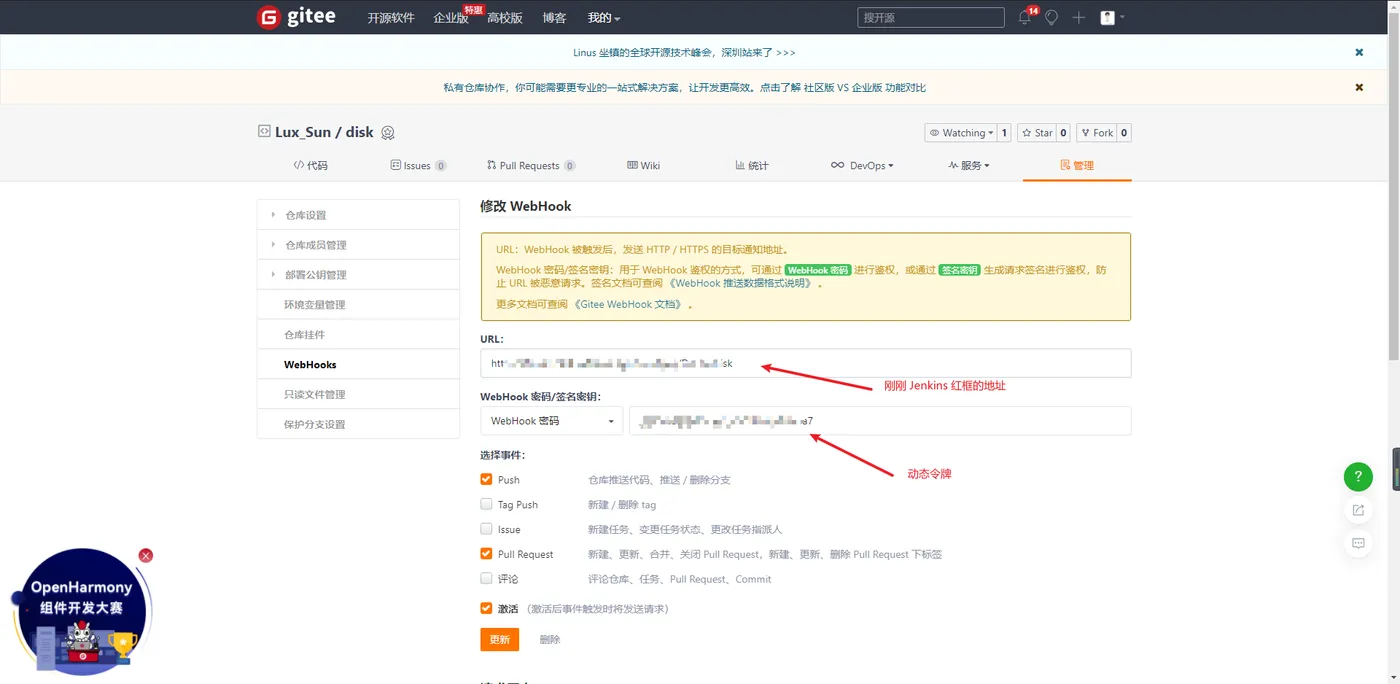Image resolution: width=1400 pixels, height=684 pixels.
Task: Star the repository
Action: [x=1037, y=133]
